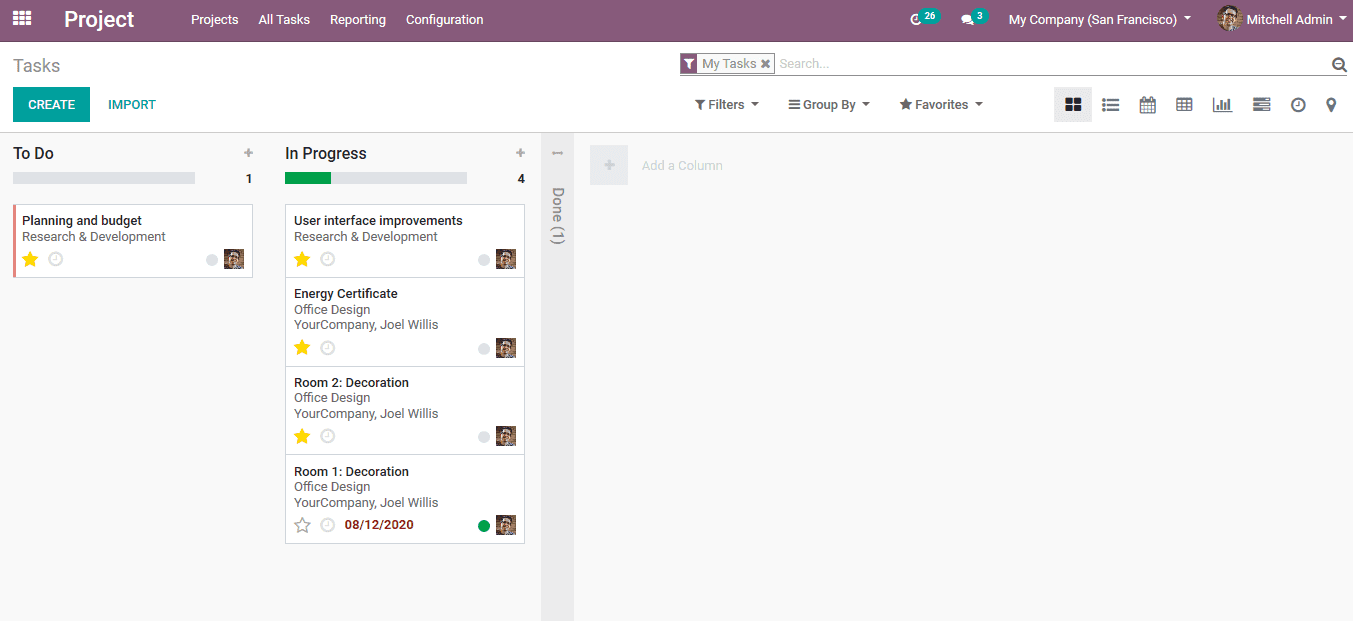Open the Configuration menu
Image resolution: width=1353 pixels, height=621 pixels.
[x=445, y=19]
